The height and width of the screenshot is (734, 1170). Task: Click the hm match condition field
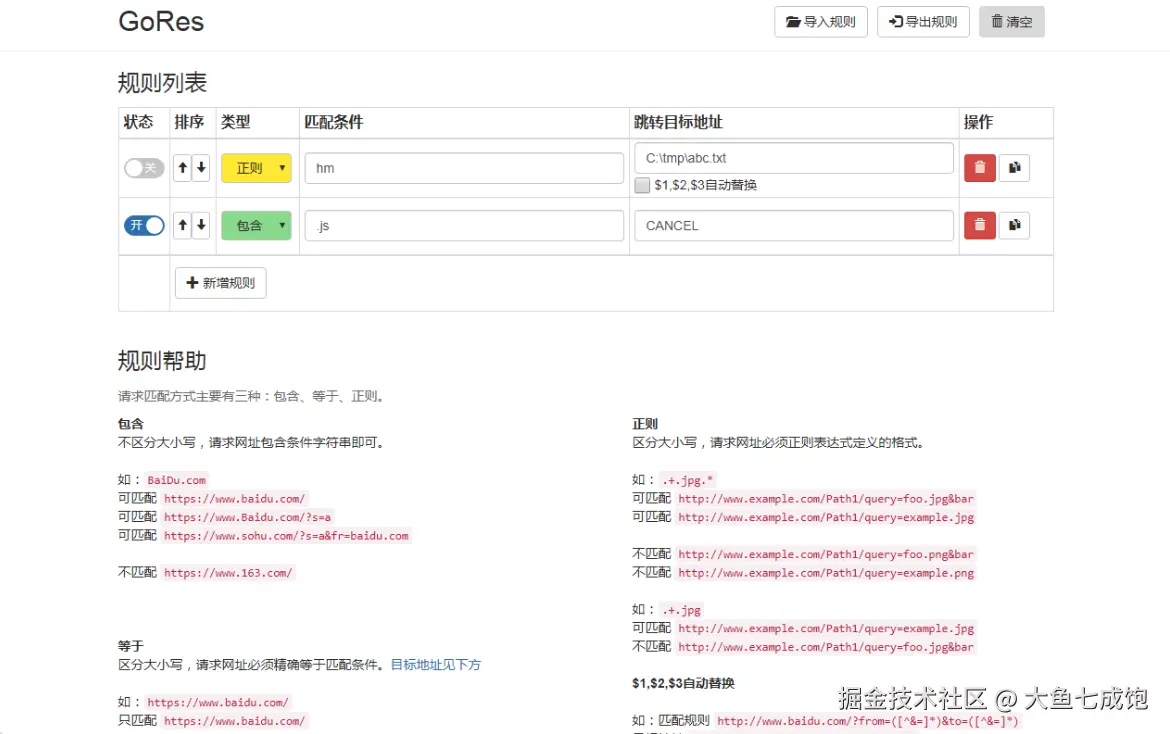tap(464, 168)
